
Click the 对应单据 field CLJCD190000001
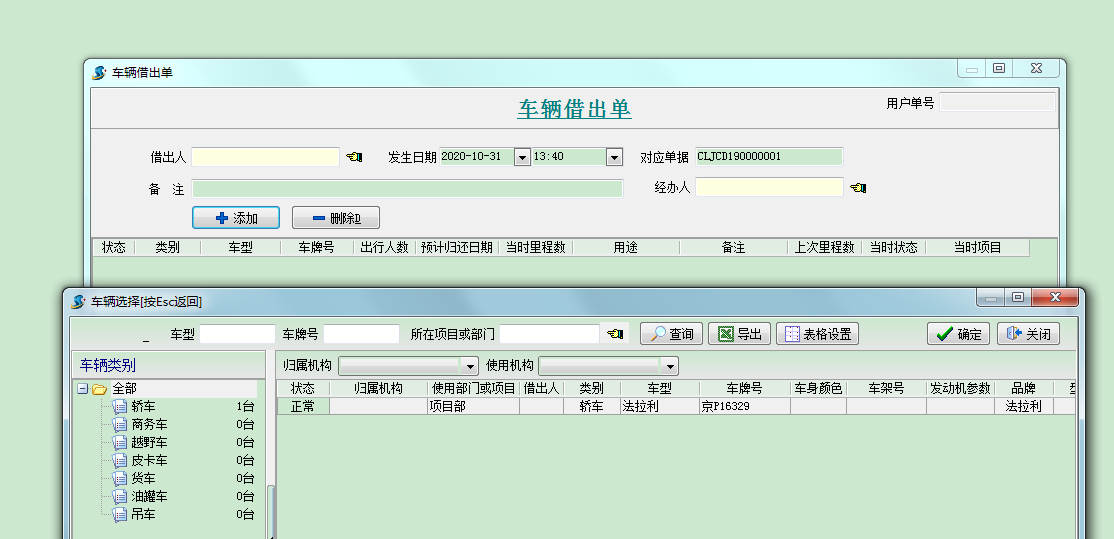click(769, 156)
